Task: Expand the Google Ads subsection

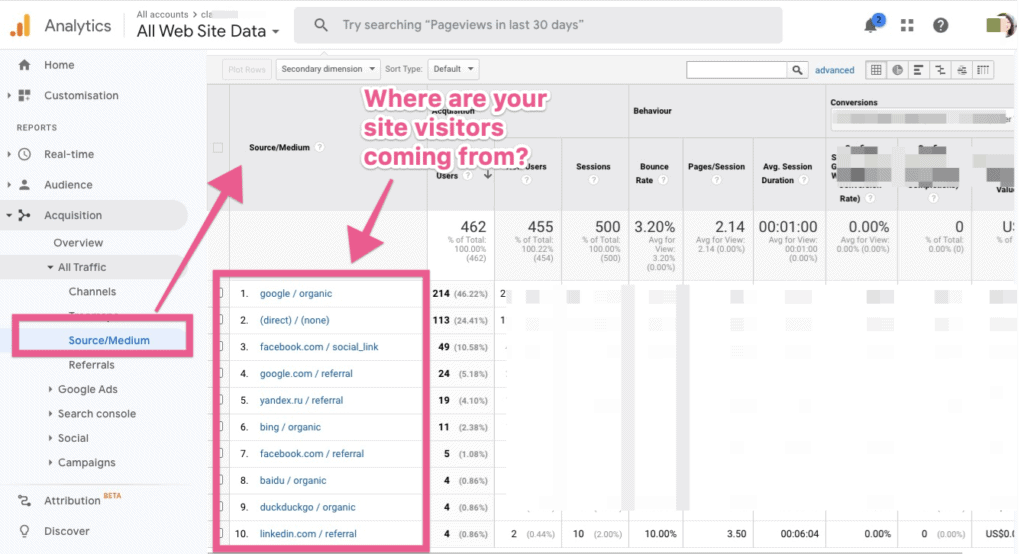Action: point(50,389)
